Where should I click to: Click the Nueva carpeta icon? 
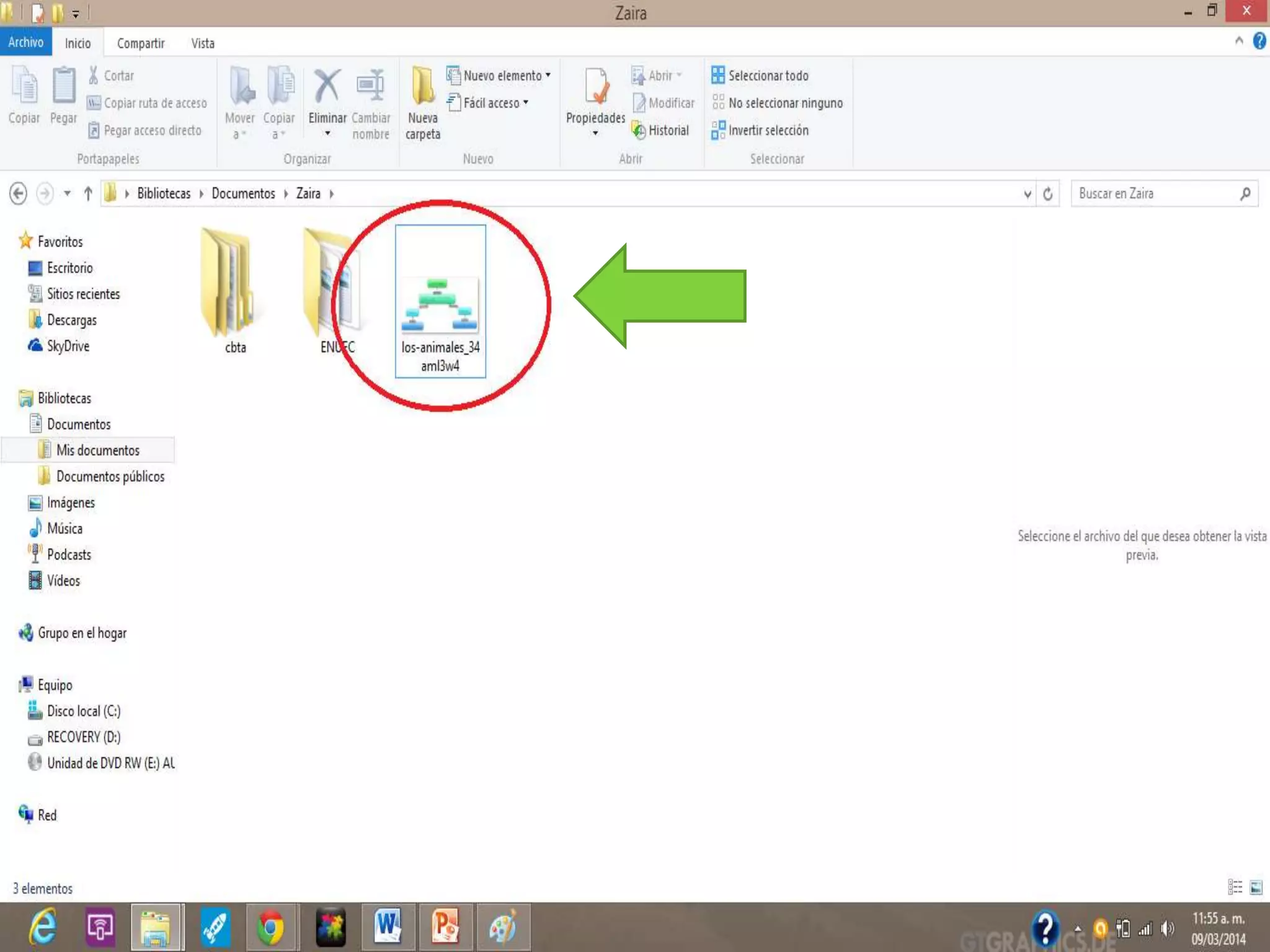pos(423,87)
